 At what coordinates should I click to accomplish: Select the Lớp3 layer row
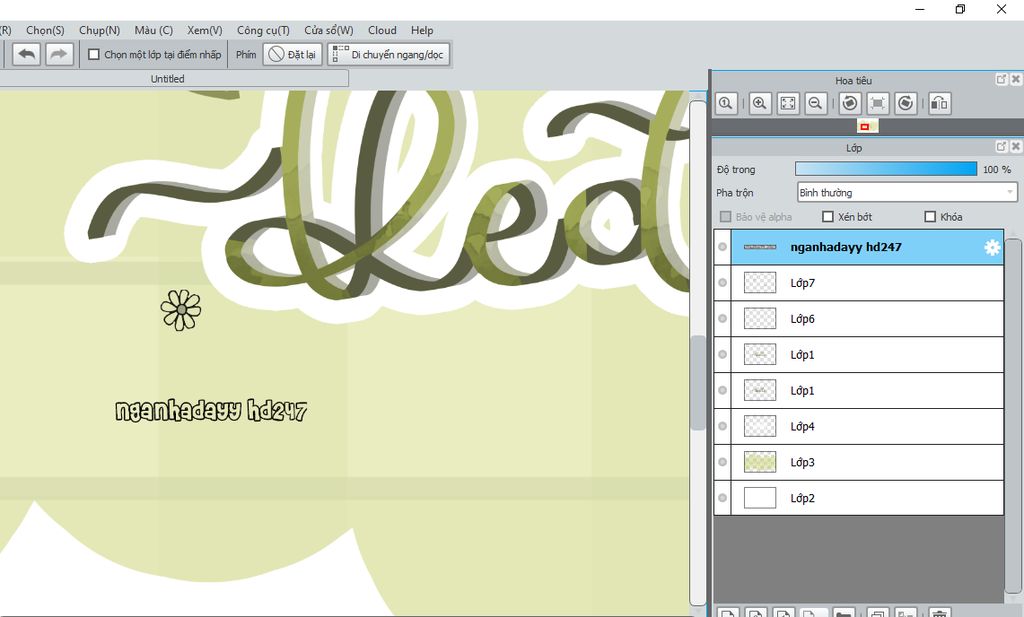[867, 462]
